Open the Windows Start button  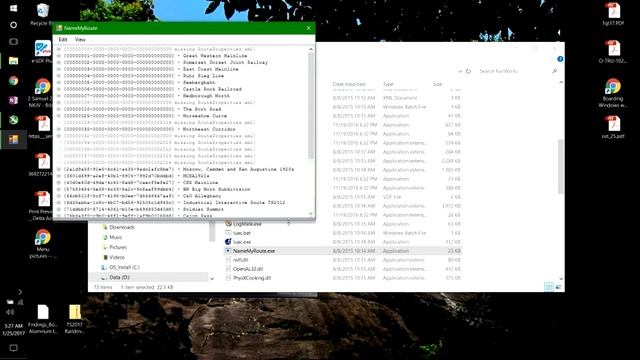[13, 8]
